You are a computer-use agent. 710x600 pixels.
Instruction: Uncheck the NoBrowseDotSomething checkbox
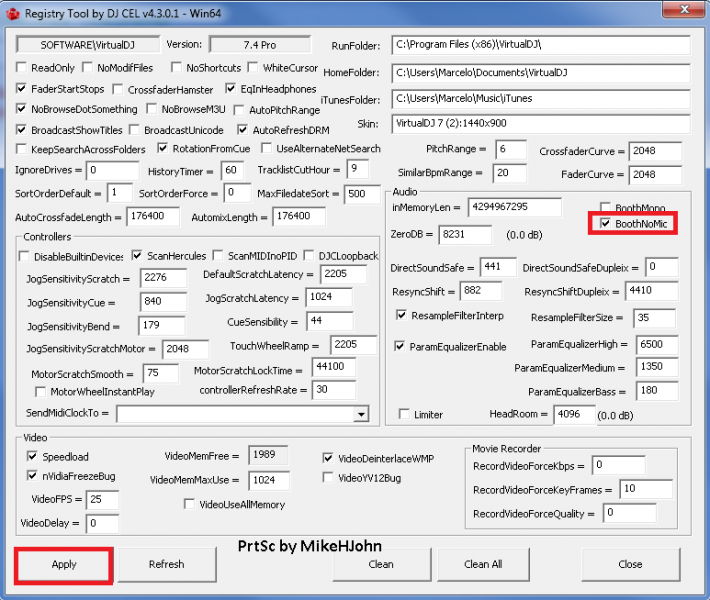pos(21,109)
